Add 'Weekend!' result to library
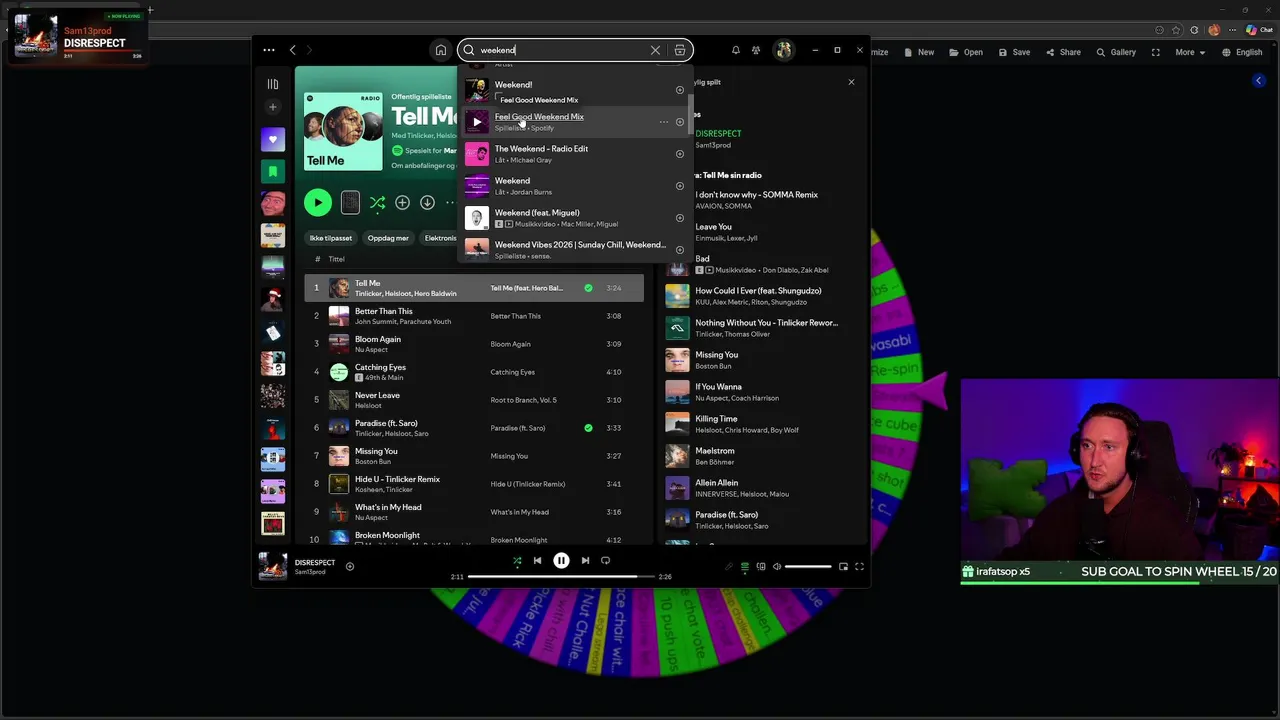 680,90
